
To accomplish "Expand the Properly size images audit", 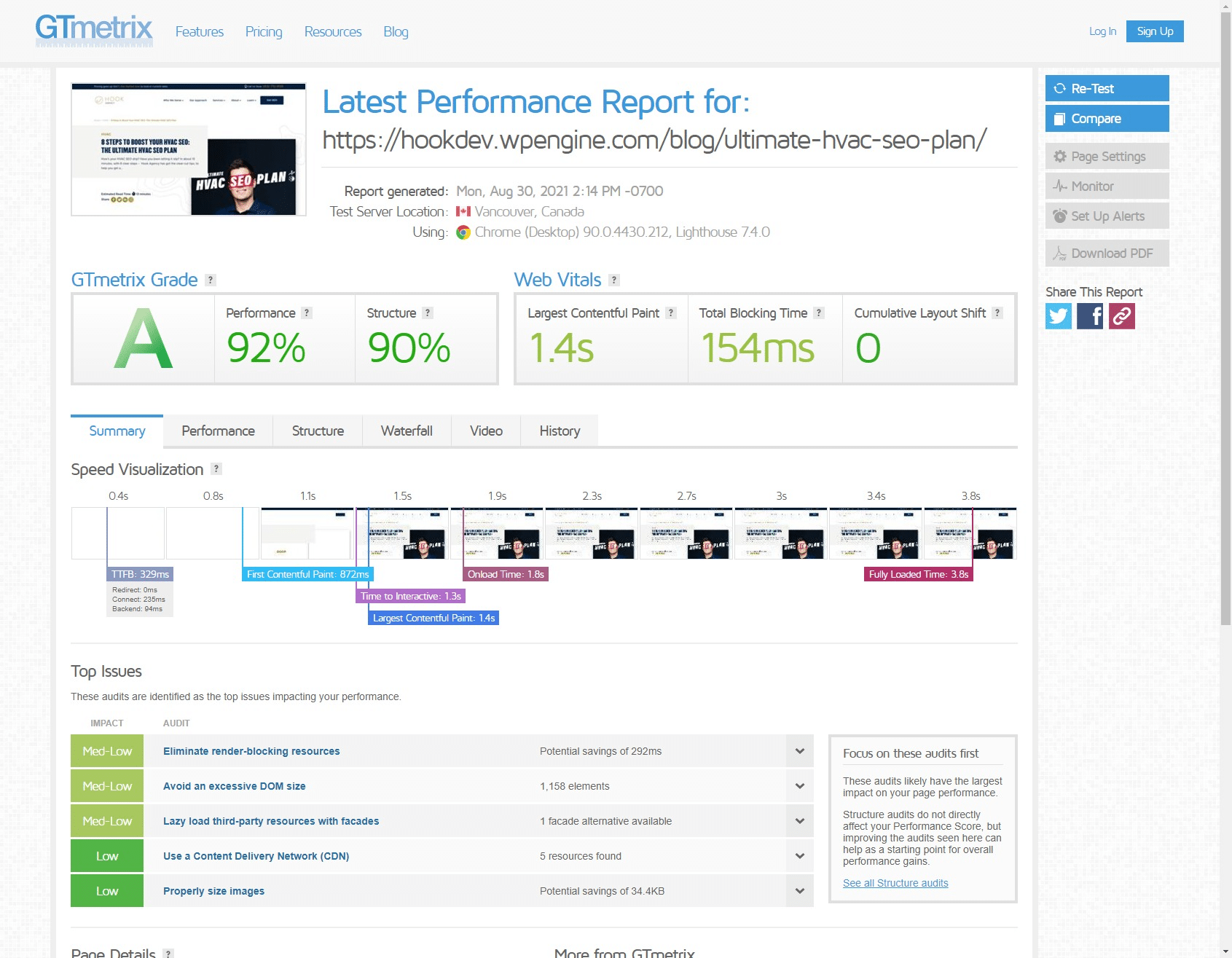I will click(x=799, y=891).
